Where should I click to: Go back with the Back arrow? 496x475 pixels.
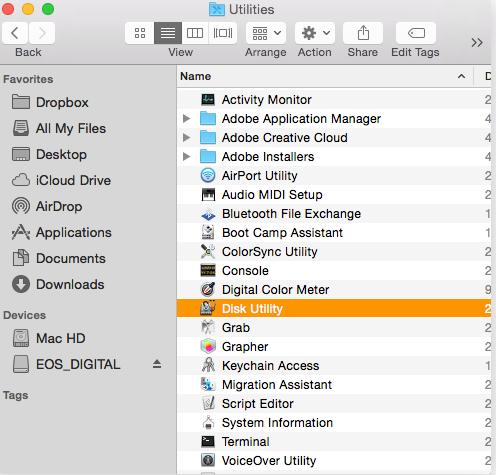coord(15,33)
